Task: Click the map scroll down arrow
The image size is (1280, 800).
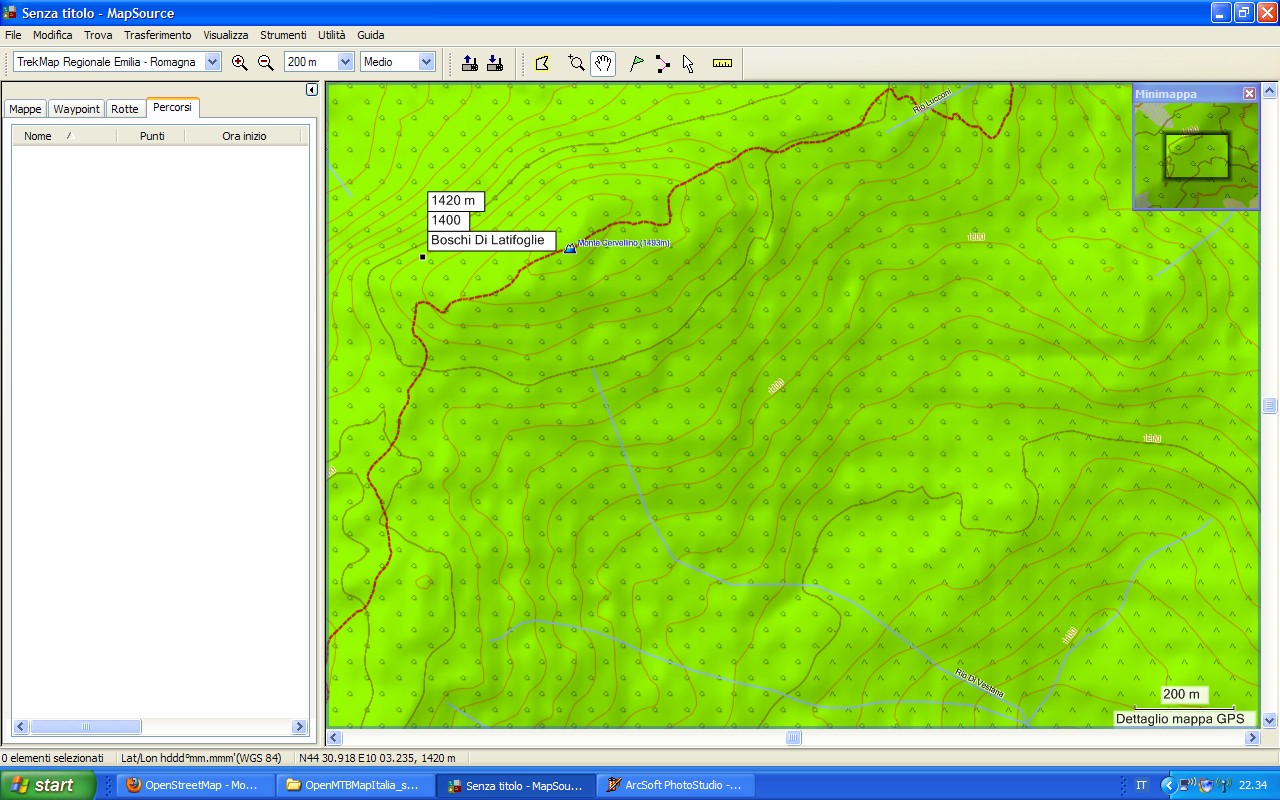Action: (x=1269, y=720)
